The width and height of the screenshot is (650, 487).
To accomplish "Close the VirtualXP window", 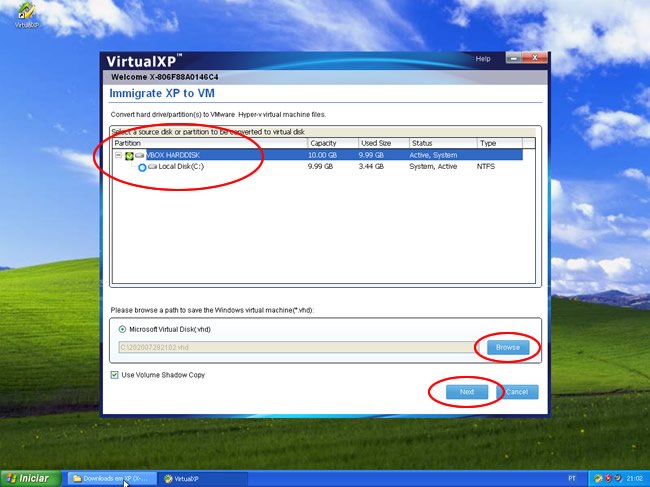I will point(537,59).
